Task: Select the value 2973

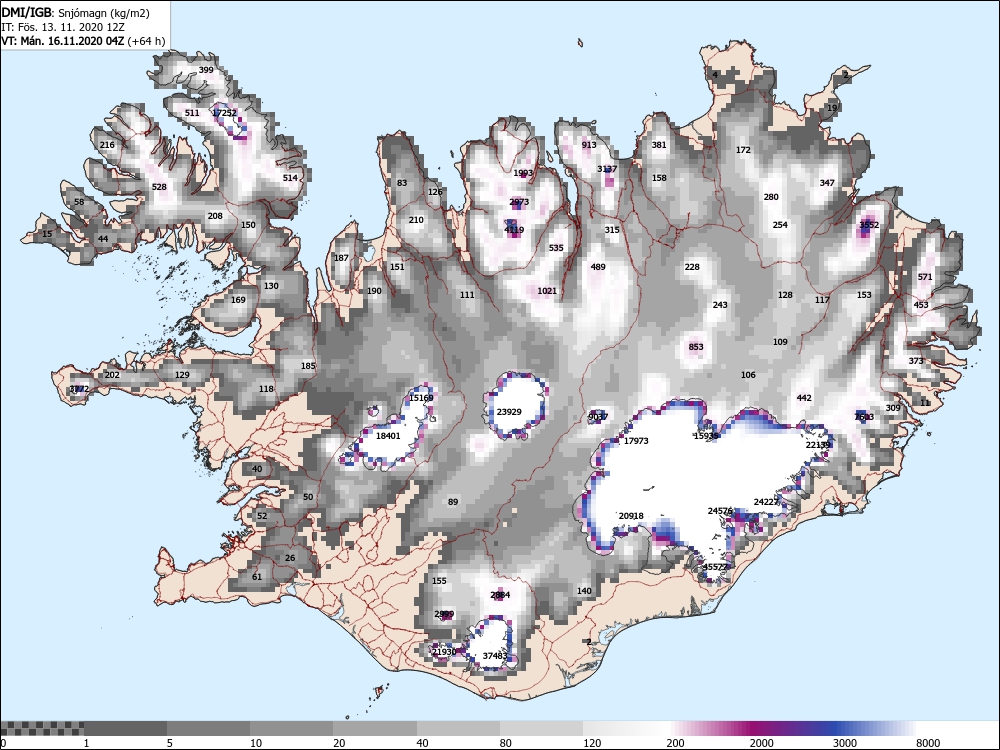Action: coord(519,202)
